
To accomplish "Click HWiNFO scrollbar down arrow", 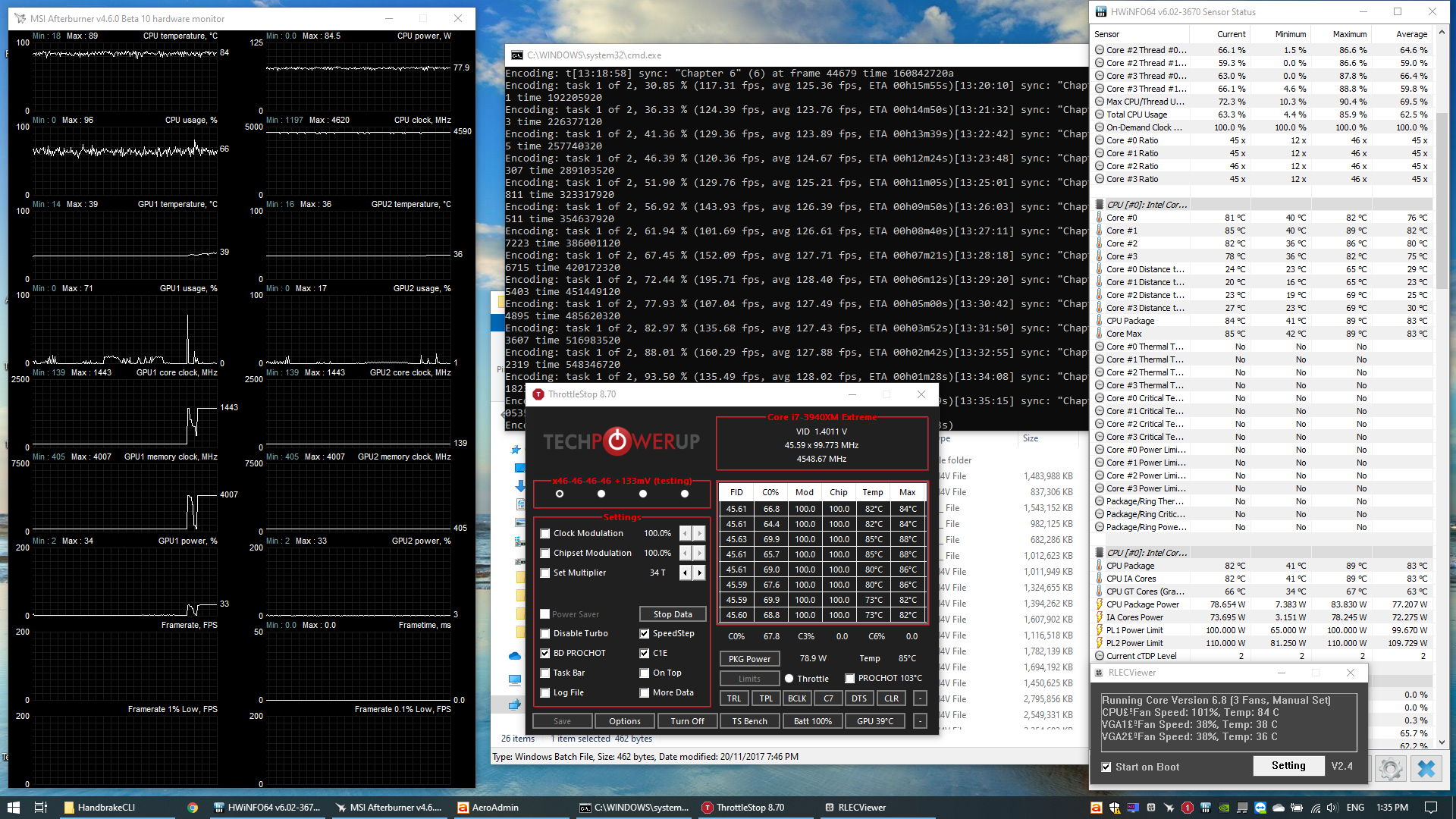I will 1442,743.
